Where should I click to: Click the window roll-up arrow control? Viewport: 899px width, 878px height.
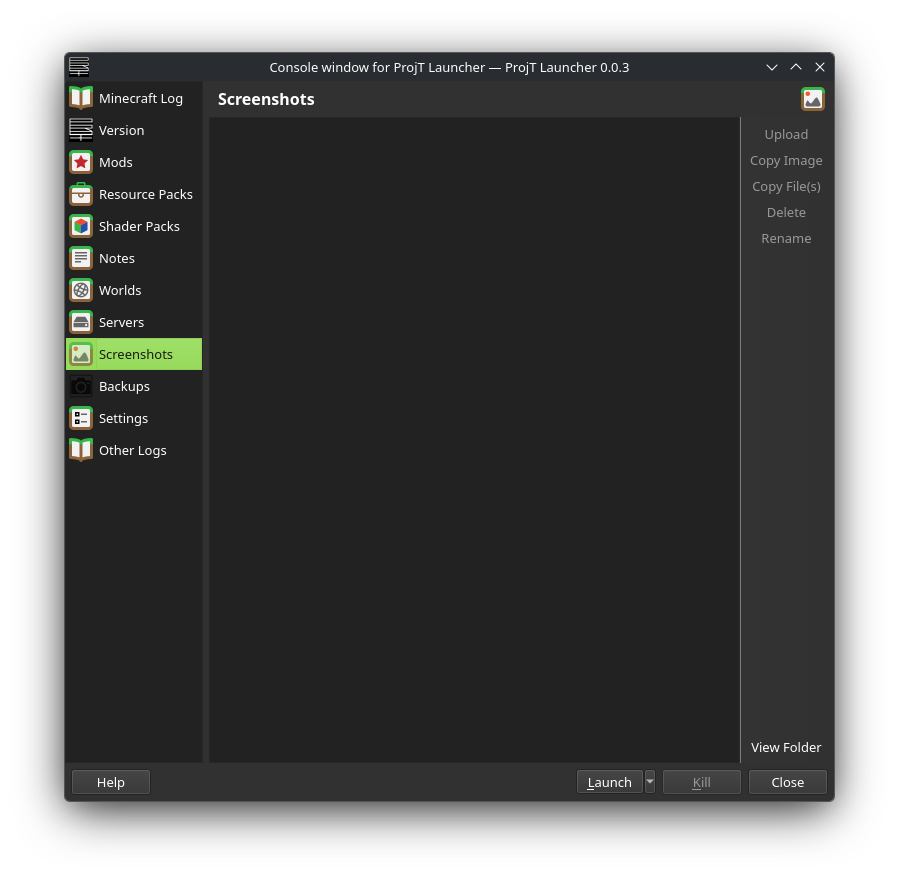pos(795,67)
